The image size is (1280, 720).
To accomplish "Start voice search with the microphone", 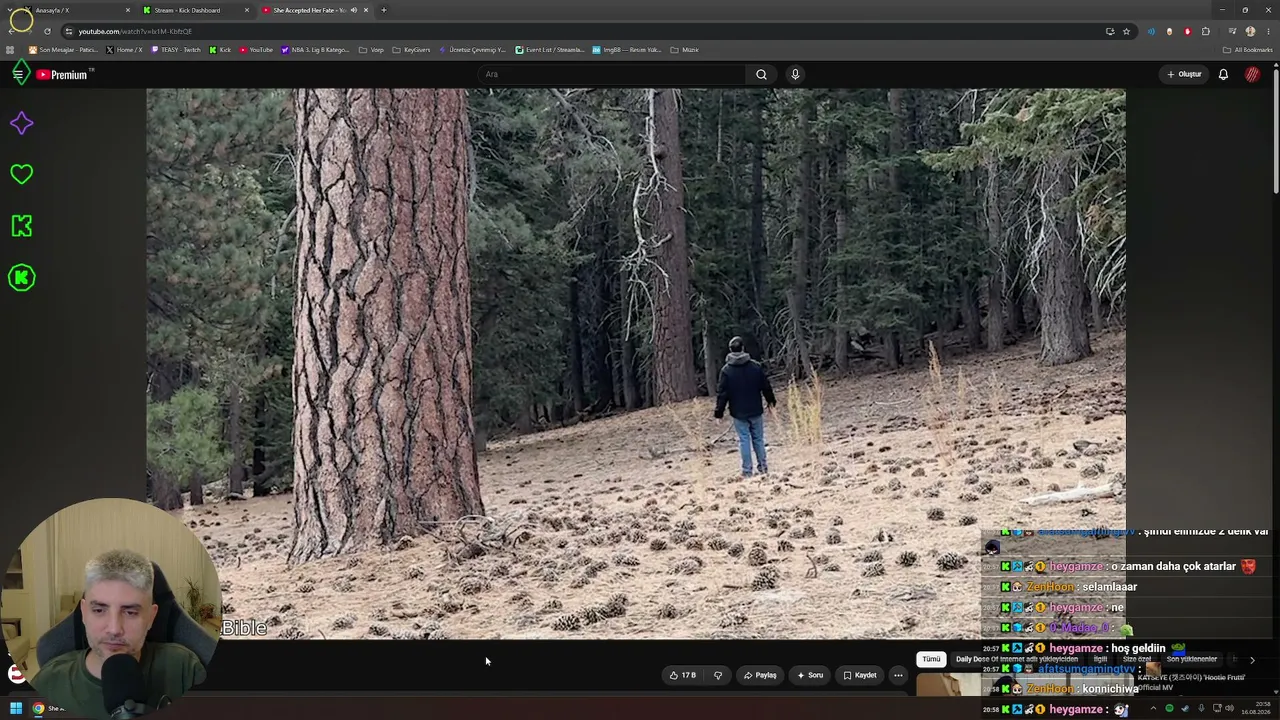I will click(x=795, y=74).
